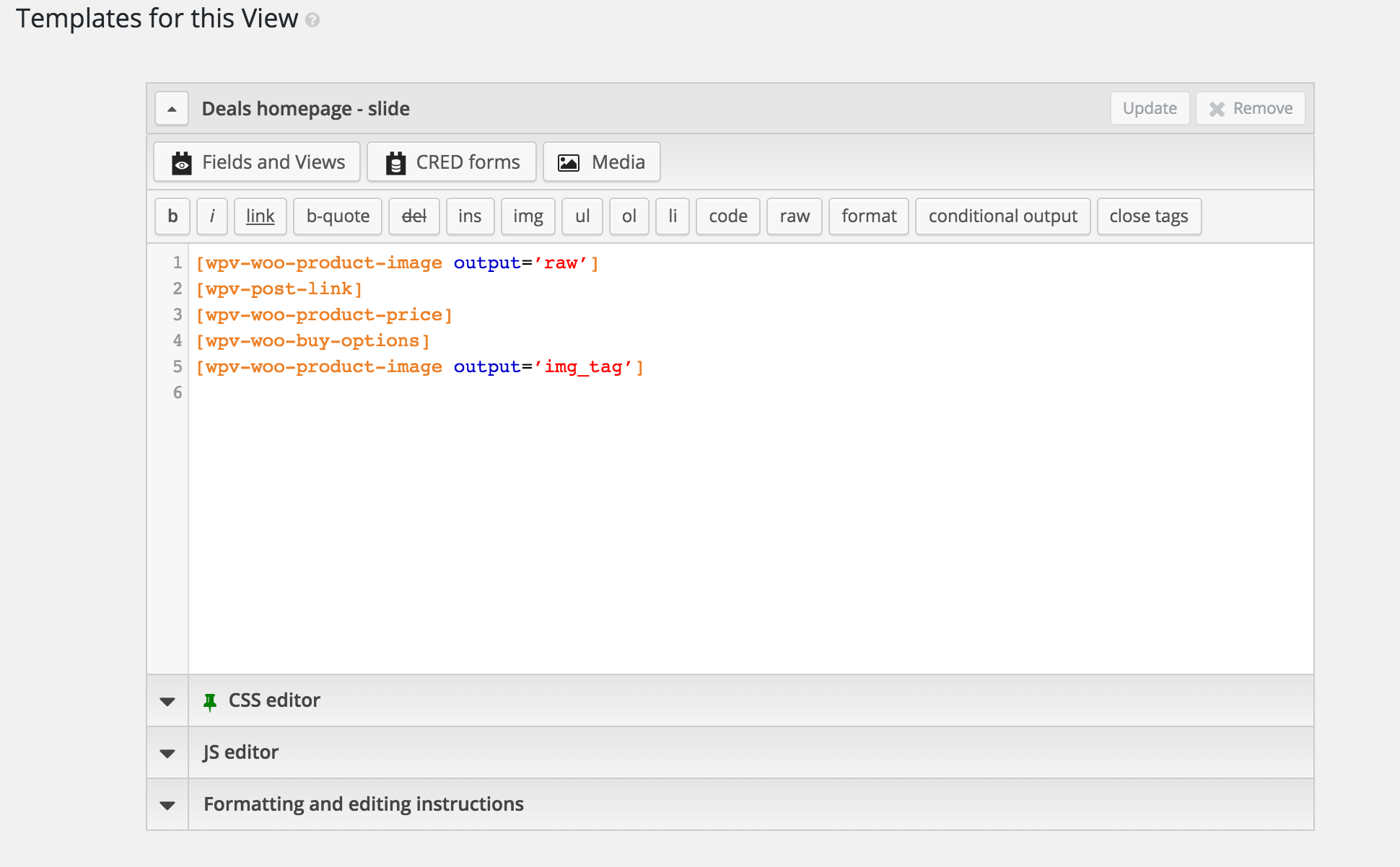Insert img tag

pos(528,216)
